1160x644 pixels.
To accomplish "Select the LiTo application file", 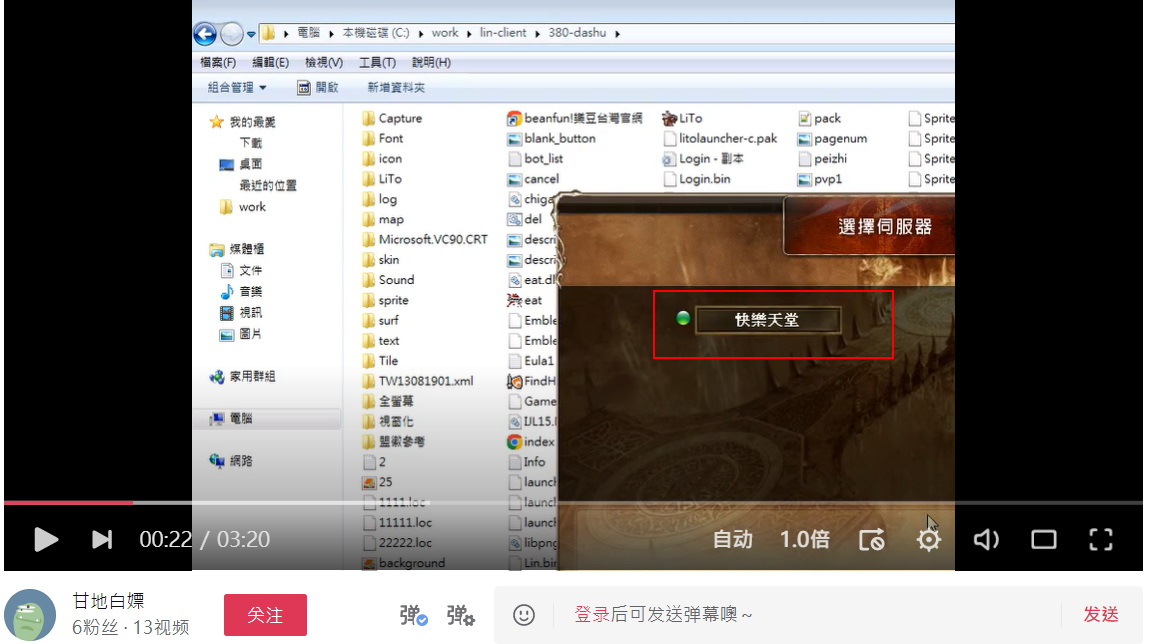I will pos(682,118).
